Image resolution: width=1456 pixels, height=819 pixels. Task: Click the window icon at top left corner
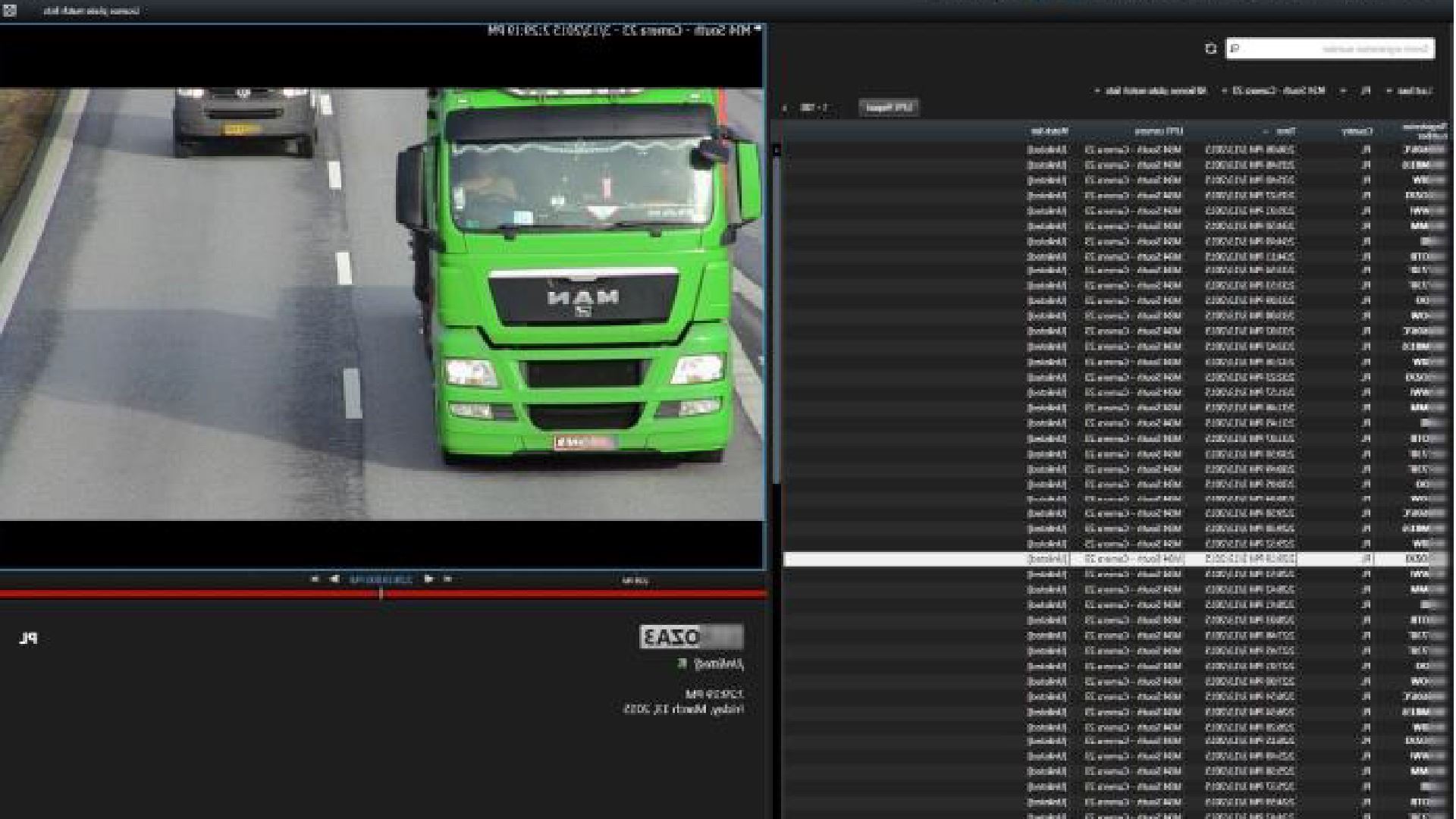tap(10, 11)
